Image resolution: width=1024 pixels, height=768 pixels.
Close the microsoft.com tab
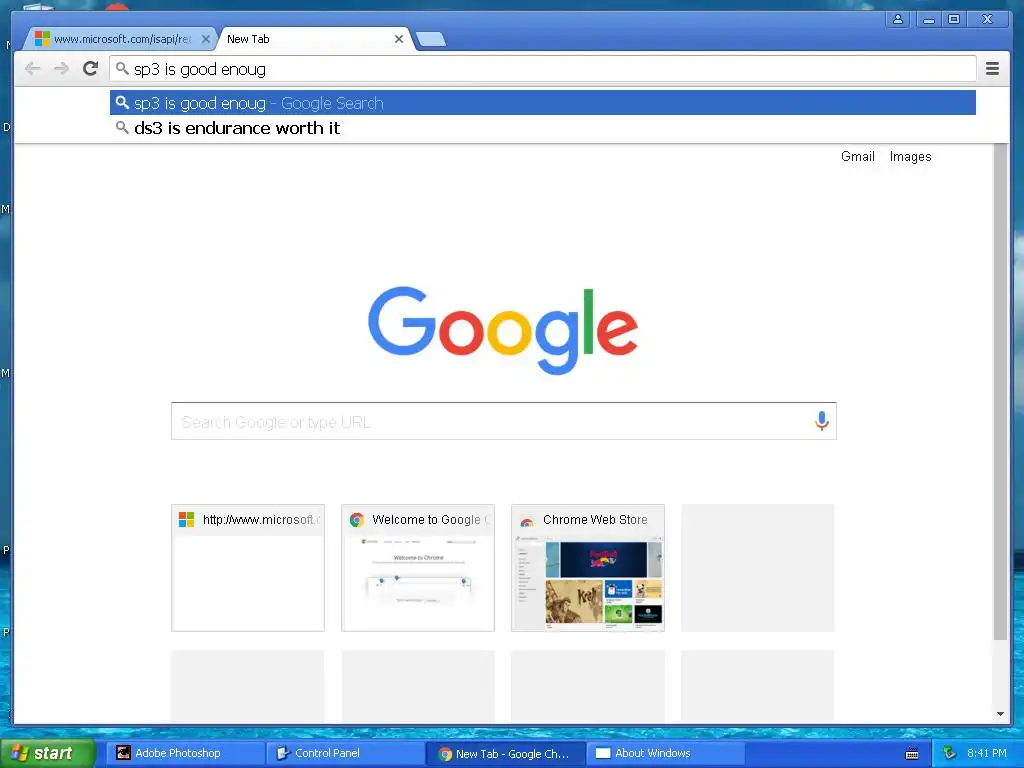[x=205, y=39]
